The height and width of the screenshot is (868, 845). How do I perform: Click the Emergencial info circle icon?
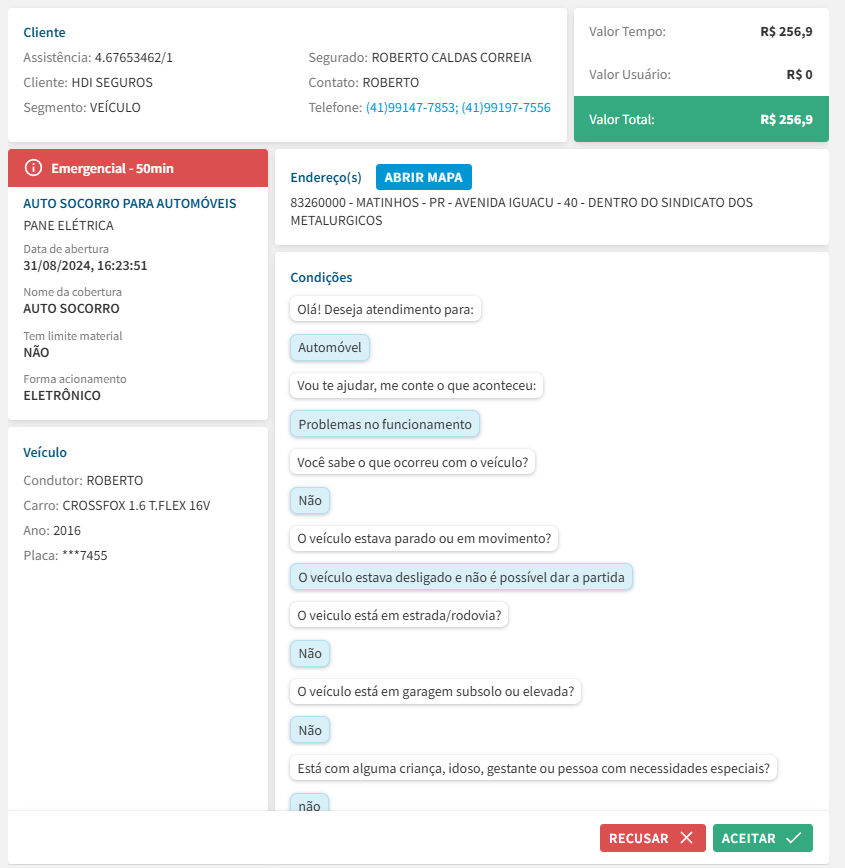(33, 168)
